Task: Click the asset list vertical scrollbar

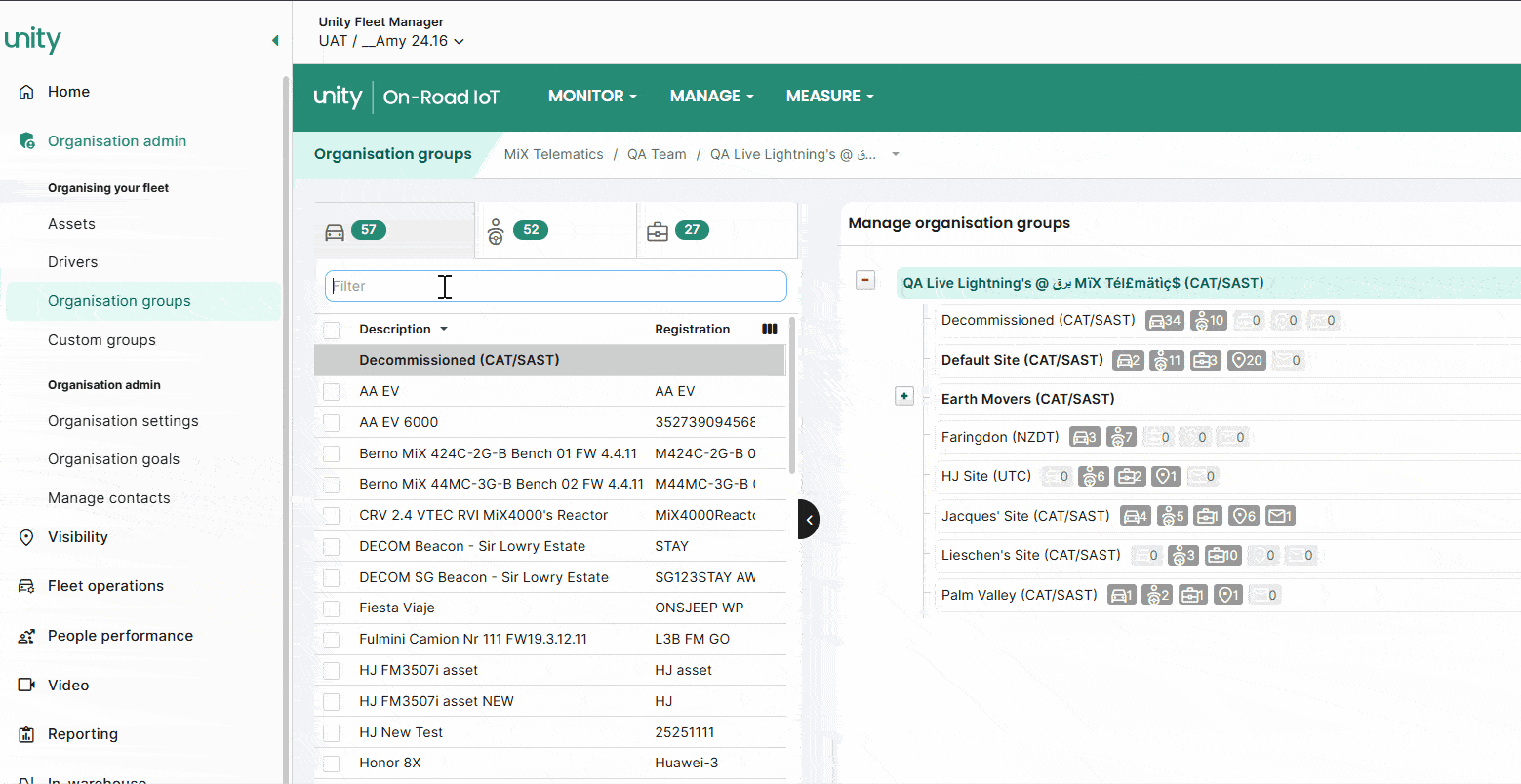Action: [x=792, y=395]
